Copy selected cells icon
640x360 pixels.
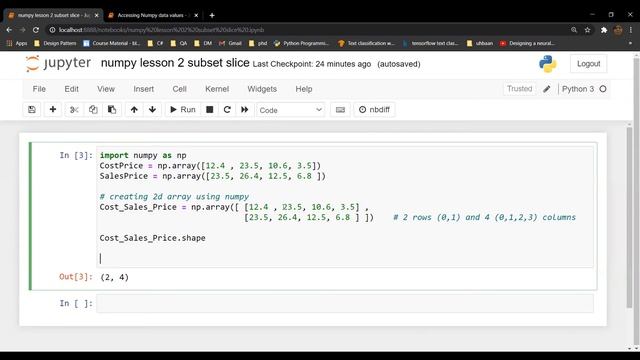[93, 110]
